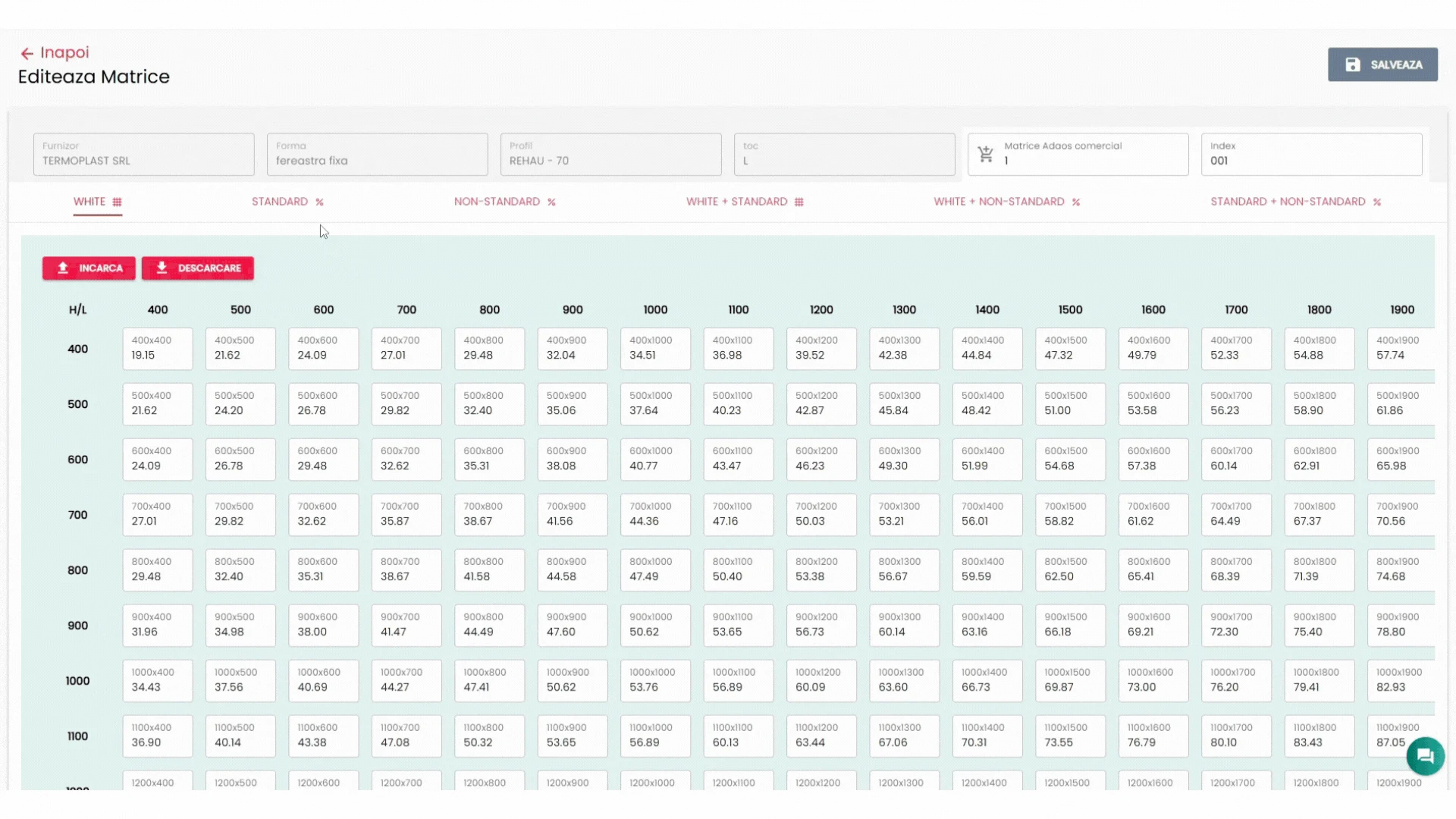The image size is (1456, 819).
Task: Click the percent icon beside the NON-STANDARD tab
Action: click(551, 202)
